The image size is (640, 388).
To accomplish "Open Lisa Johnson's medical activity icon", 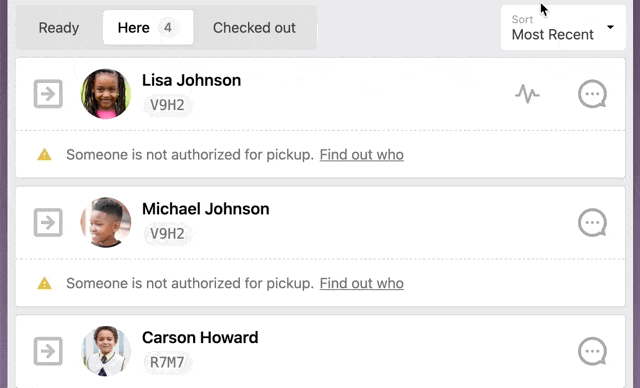I will 527,94.
